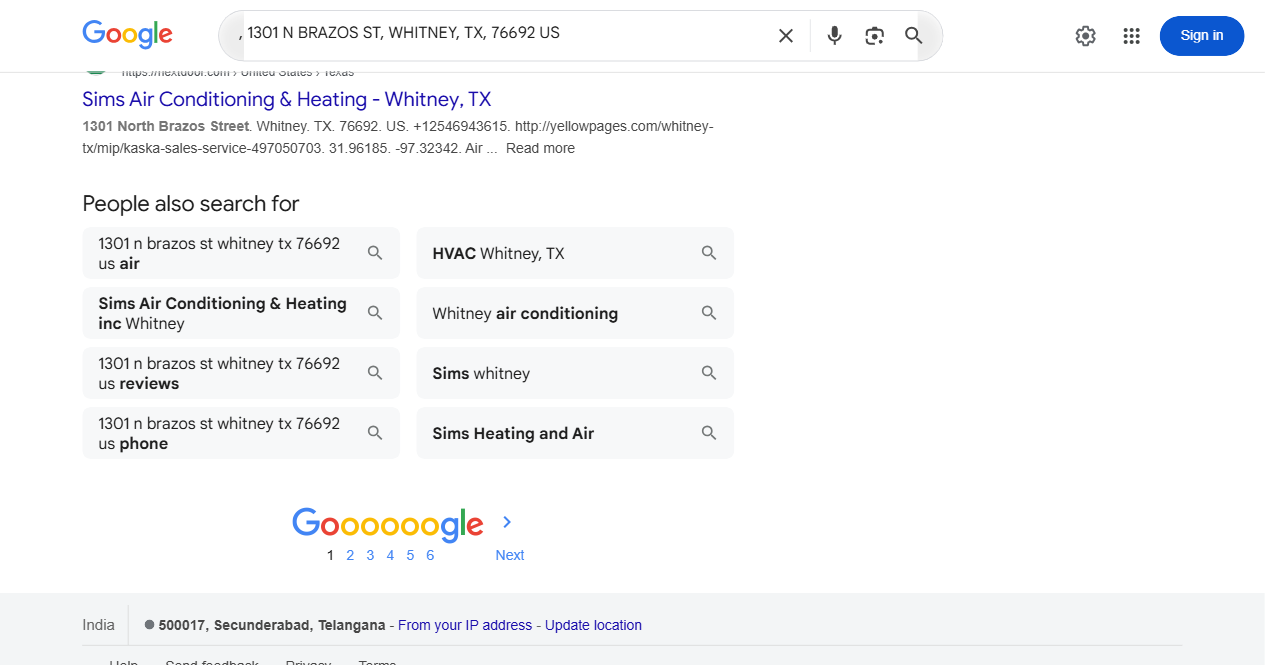Image resolution: width=1280 pixels, height=665 pixels.
Task: Go to Google homepage via logo
Action: click(x=127, y=35)
